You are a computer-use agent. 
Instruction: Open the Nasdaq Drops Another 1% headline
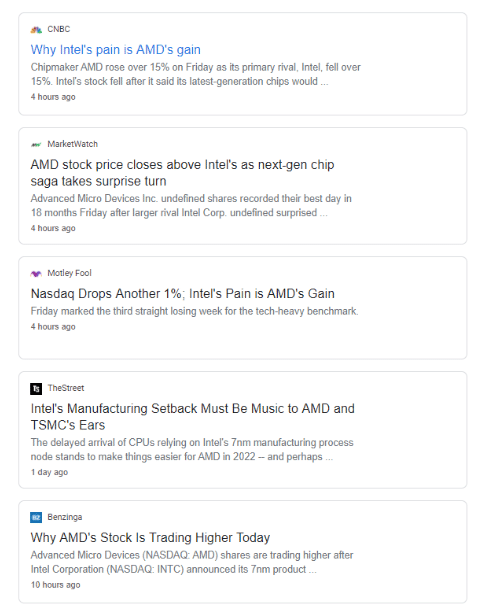pyautogui.click(x=182, y=294)
